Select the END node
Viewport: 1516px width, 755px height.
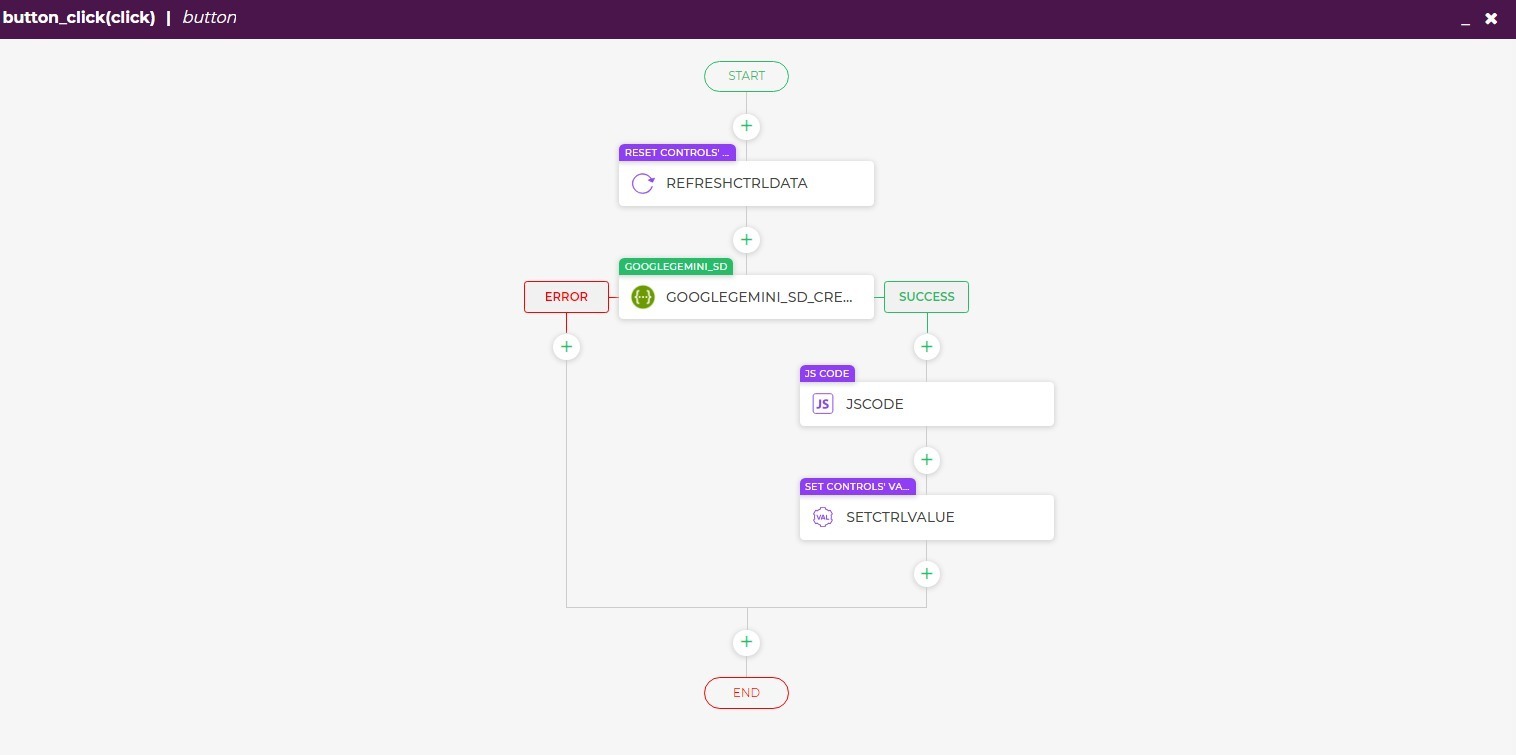point(746,693)
